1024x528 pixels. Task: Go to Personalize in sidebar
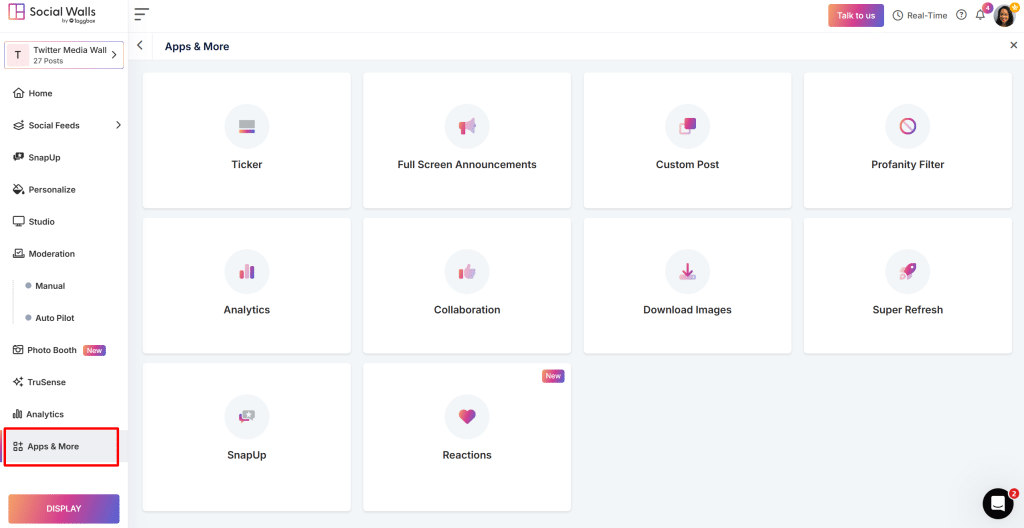pyautogui.click(x=51, y=189)
